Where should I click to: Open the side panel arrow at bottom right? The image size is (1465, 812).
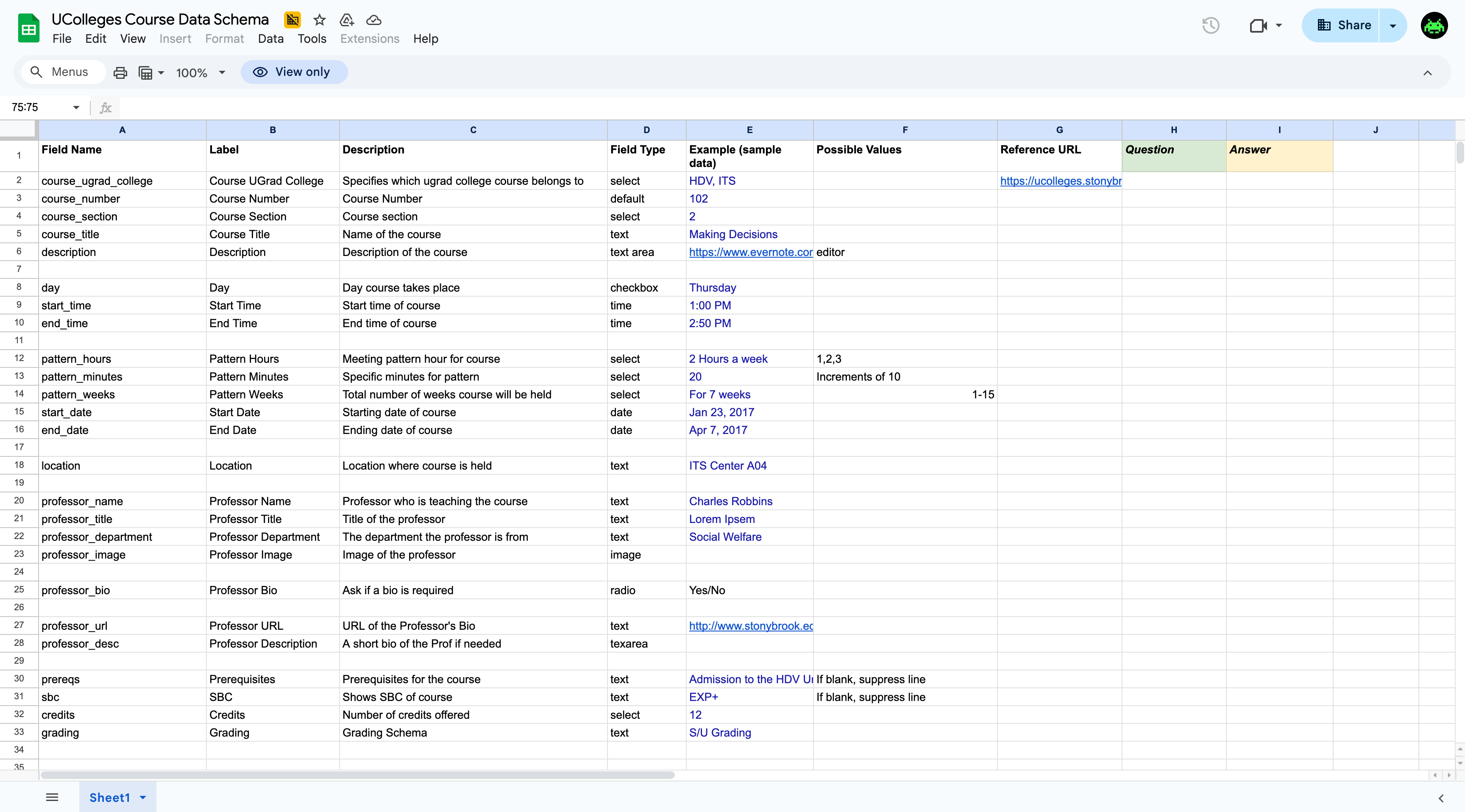click(1440, 798)
